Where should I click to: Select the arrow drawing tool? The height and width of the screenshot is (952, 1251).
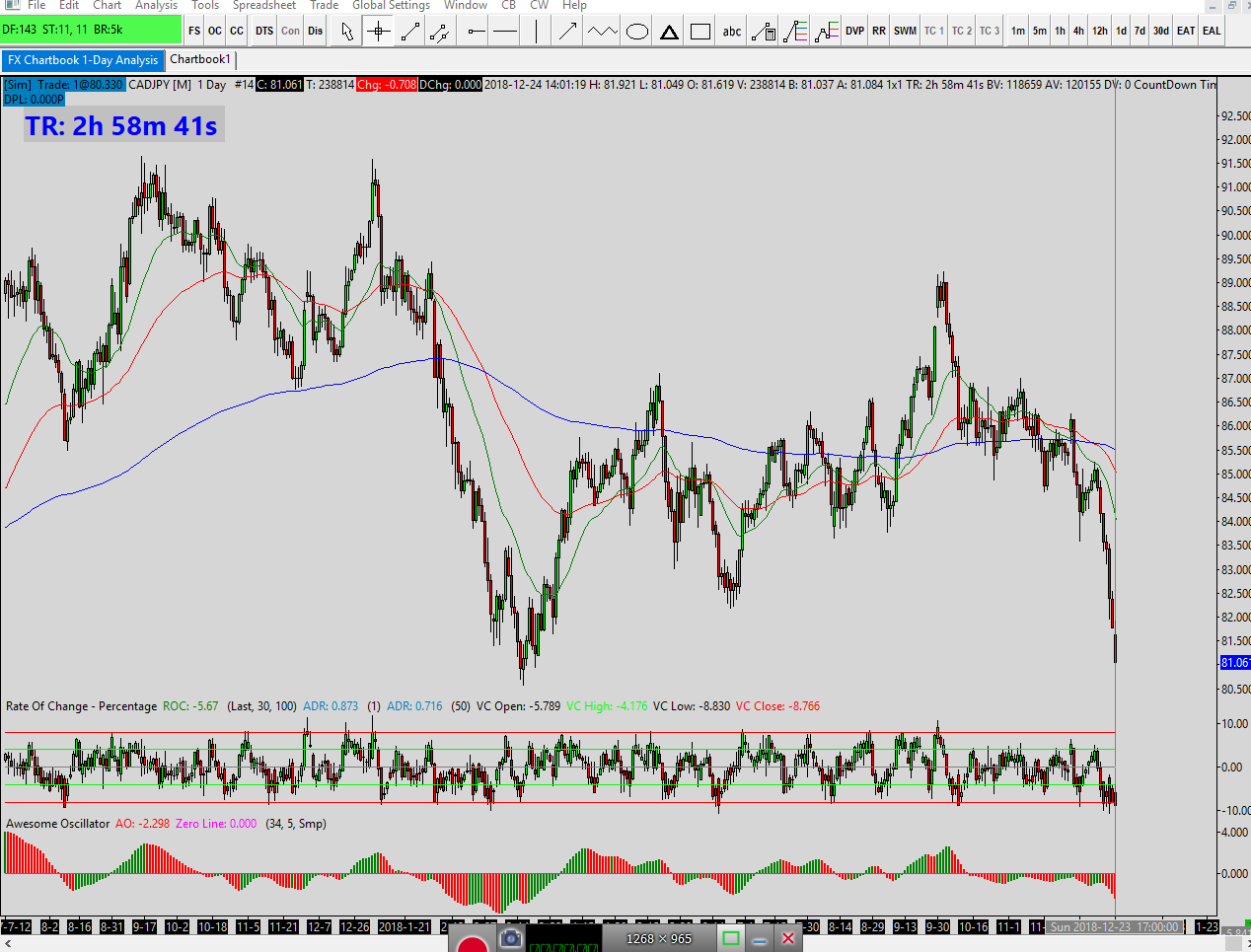[567, 32]
